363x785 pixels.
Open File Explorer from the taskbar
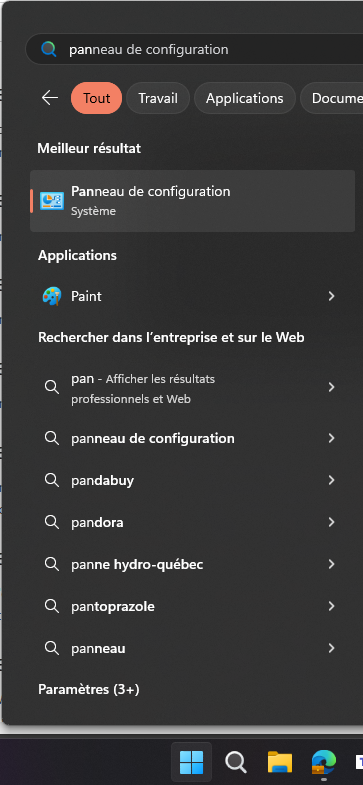click(280, 762)
